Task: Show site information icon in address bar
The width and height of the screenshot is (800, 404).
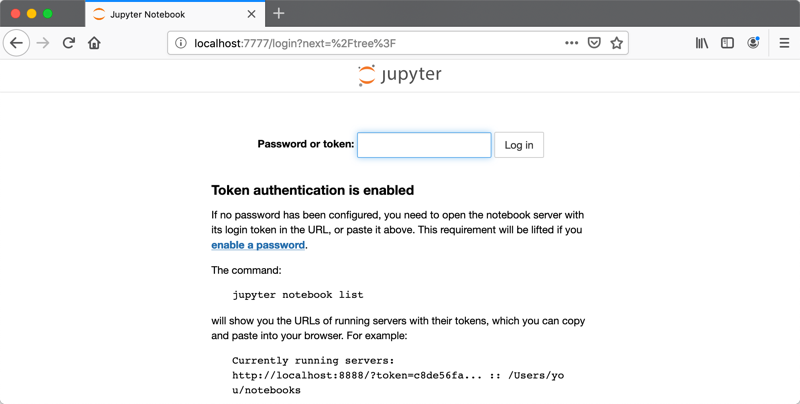Action: point(181,43)
